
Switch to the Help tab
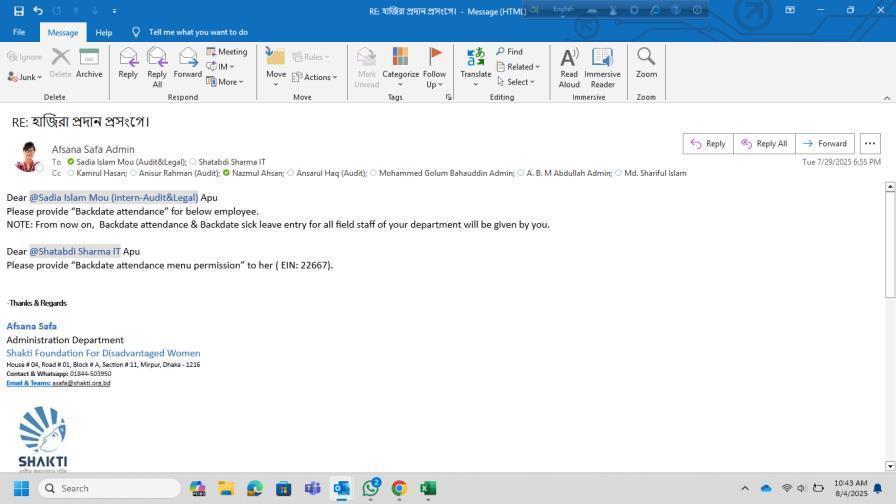point(104,32)
